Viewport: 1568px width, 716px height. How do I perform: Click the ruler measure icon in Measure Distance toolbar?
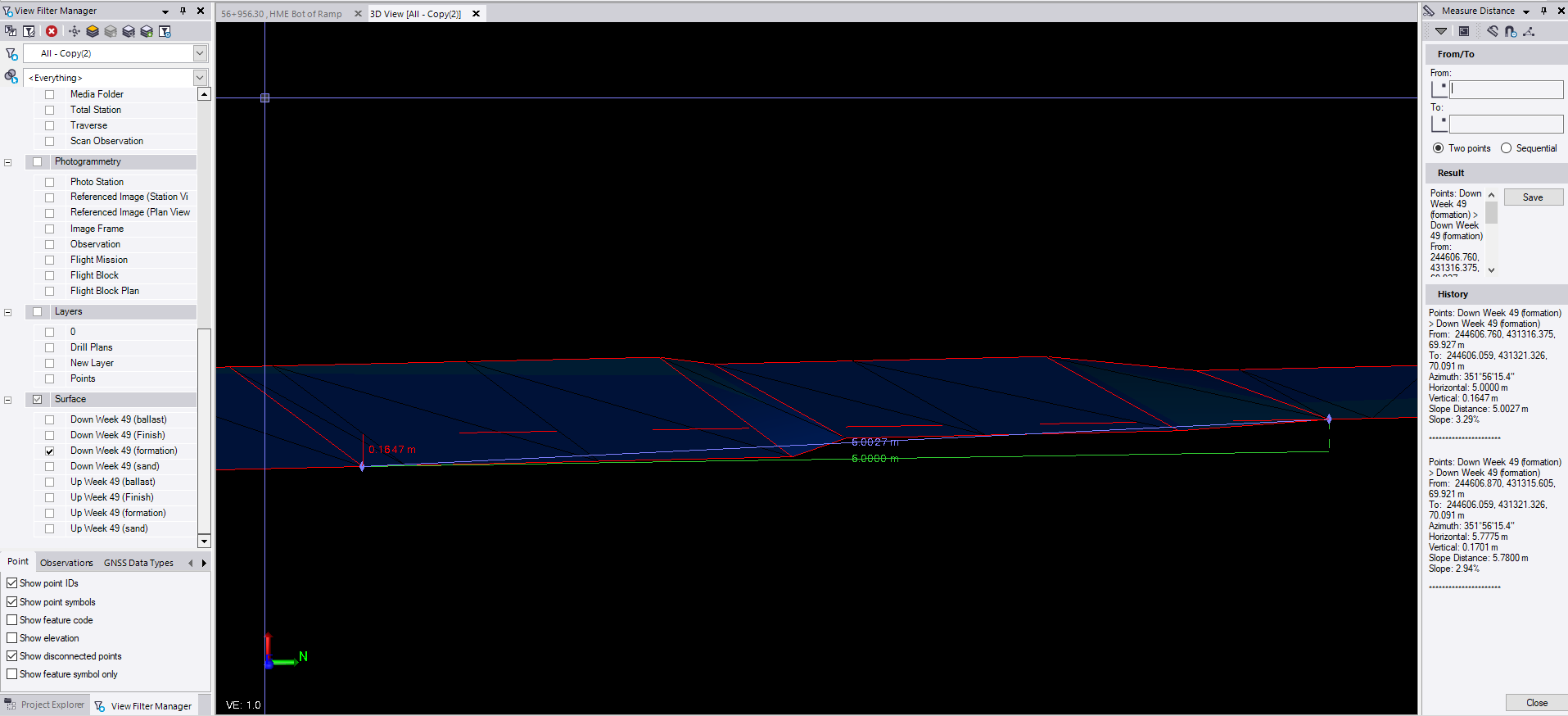[1493, 31]
